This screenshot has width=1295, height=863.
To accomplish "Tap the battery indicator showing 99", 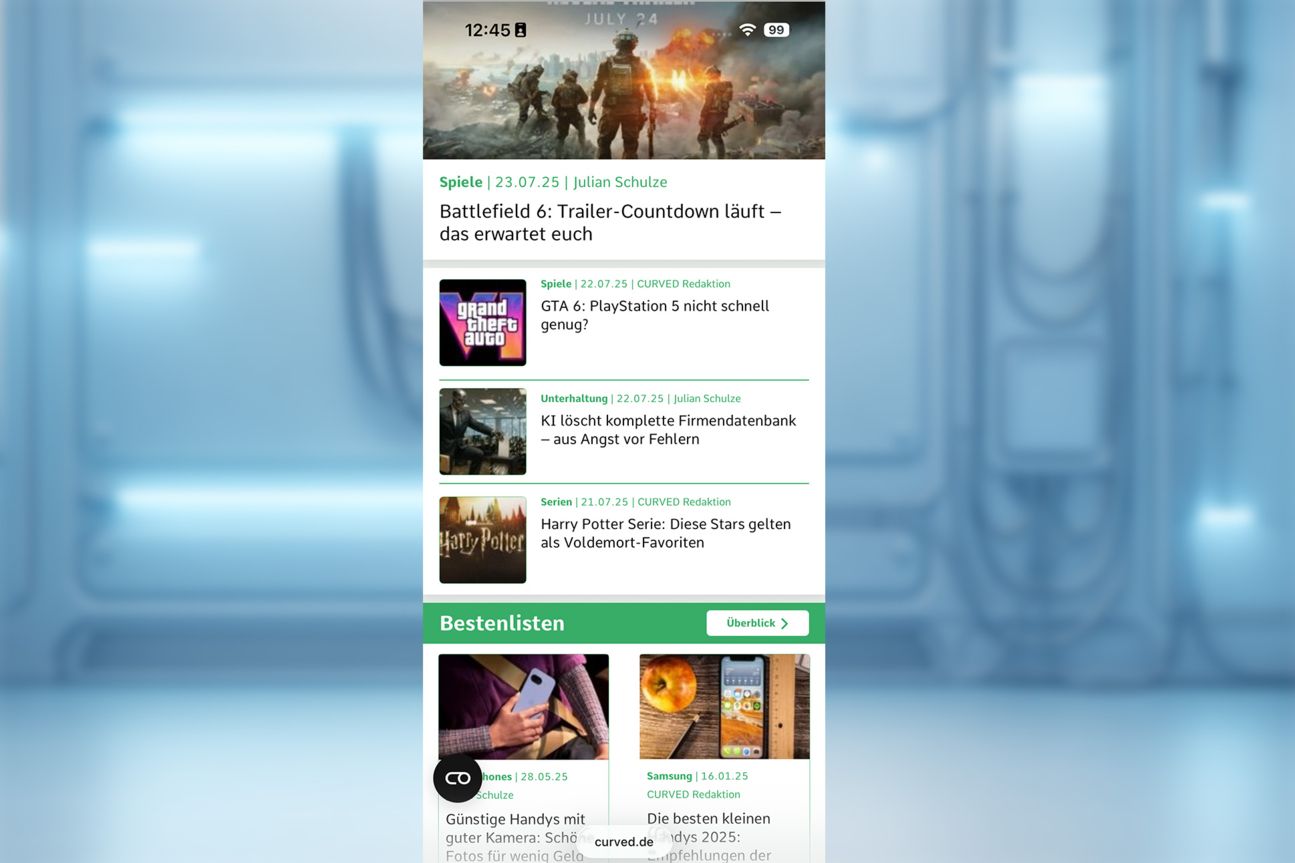I will (776, 30).
